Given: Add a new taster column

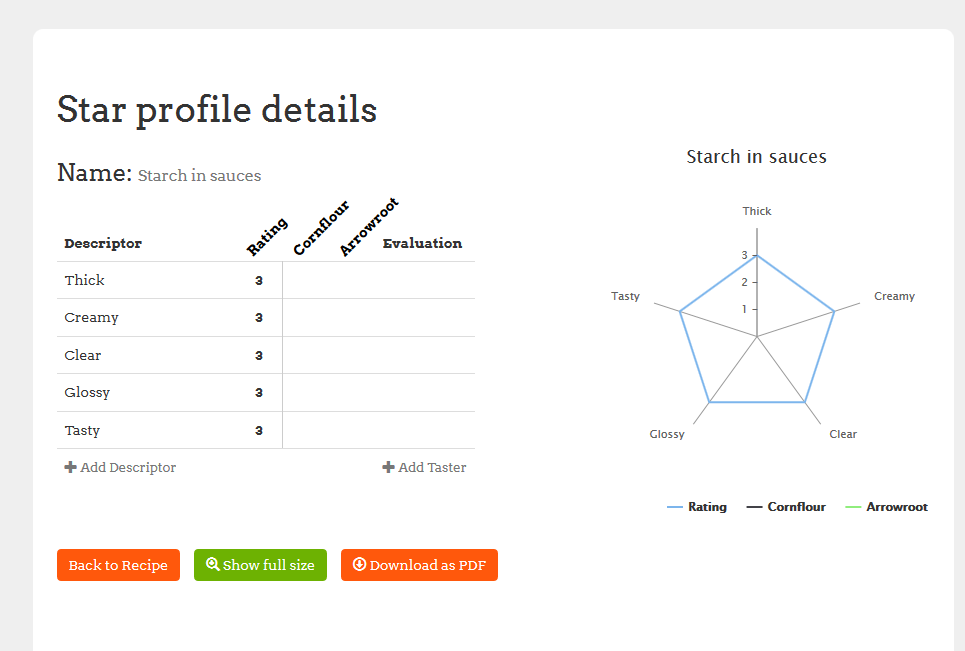Looking at the screenshot, I should 425,467.
